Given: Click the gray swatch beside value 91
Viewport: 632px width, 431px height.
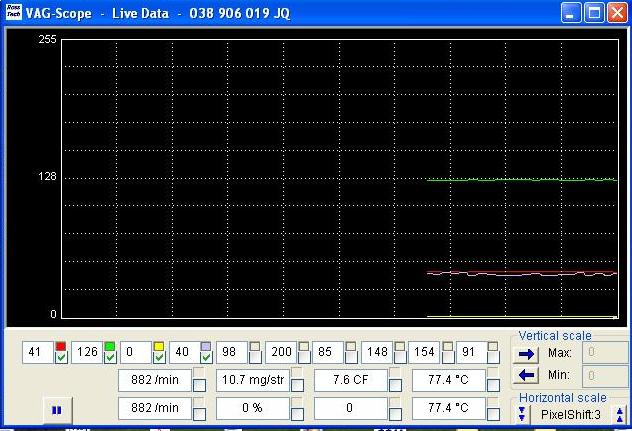Looking at the screenshot, I should click(493, 346).
